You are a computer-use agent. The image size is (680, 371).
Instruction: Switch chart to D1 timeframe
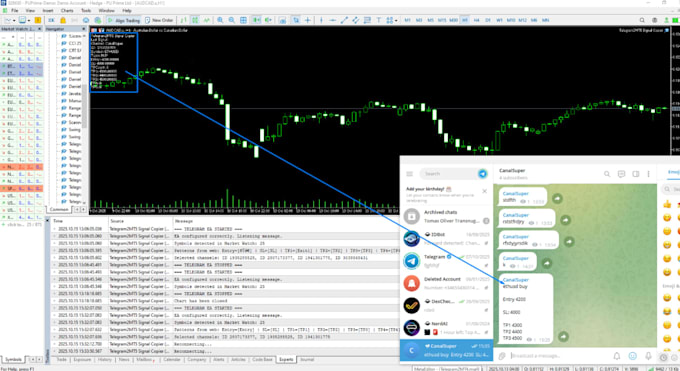coord(488,20)
